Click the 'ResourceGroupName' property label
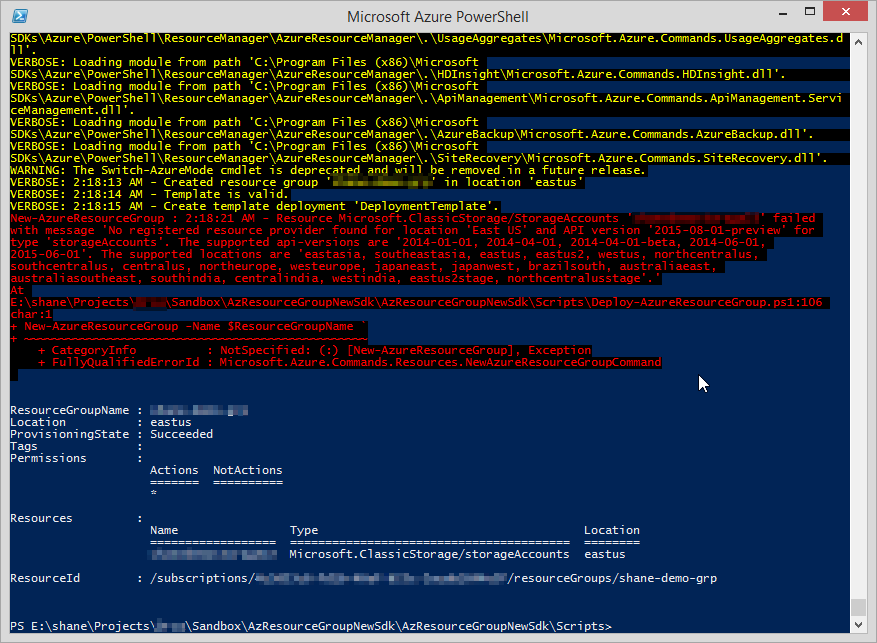The height and width of the screenshot is (643, 877). tap(69, 410)
